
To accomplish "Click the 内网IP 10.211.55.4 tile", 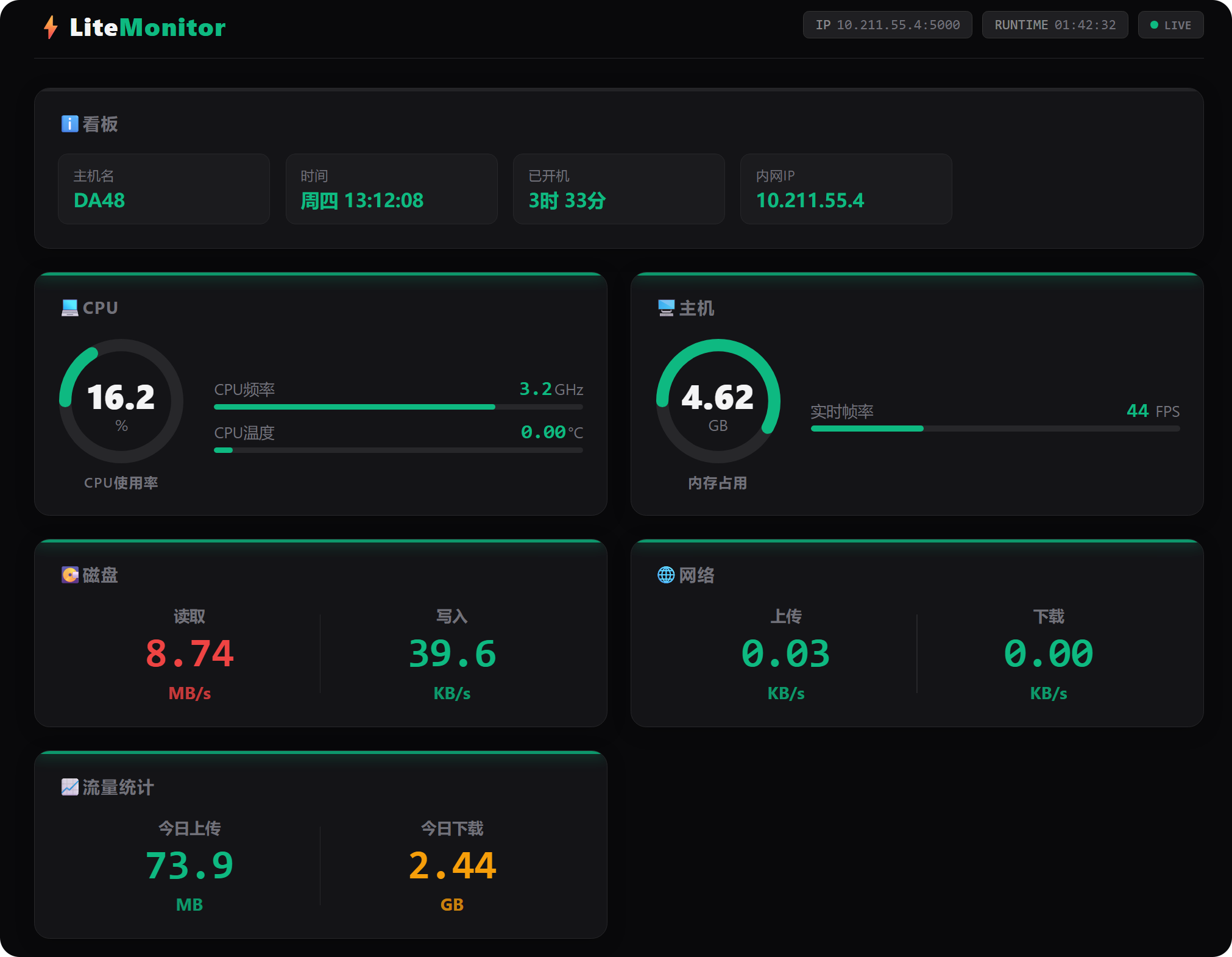I will (x=846, y=189).
